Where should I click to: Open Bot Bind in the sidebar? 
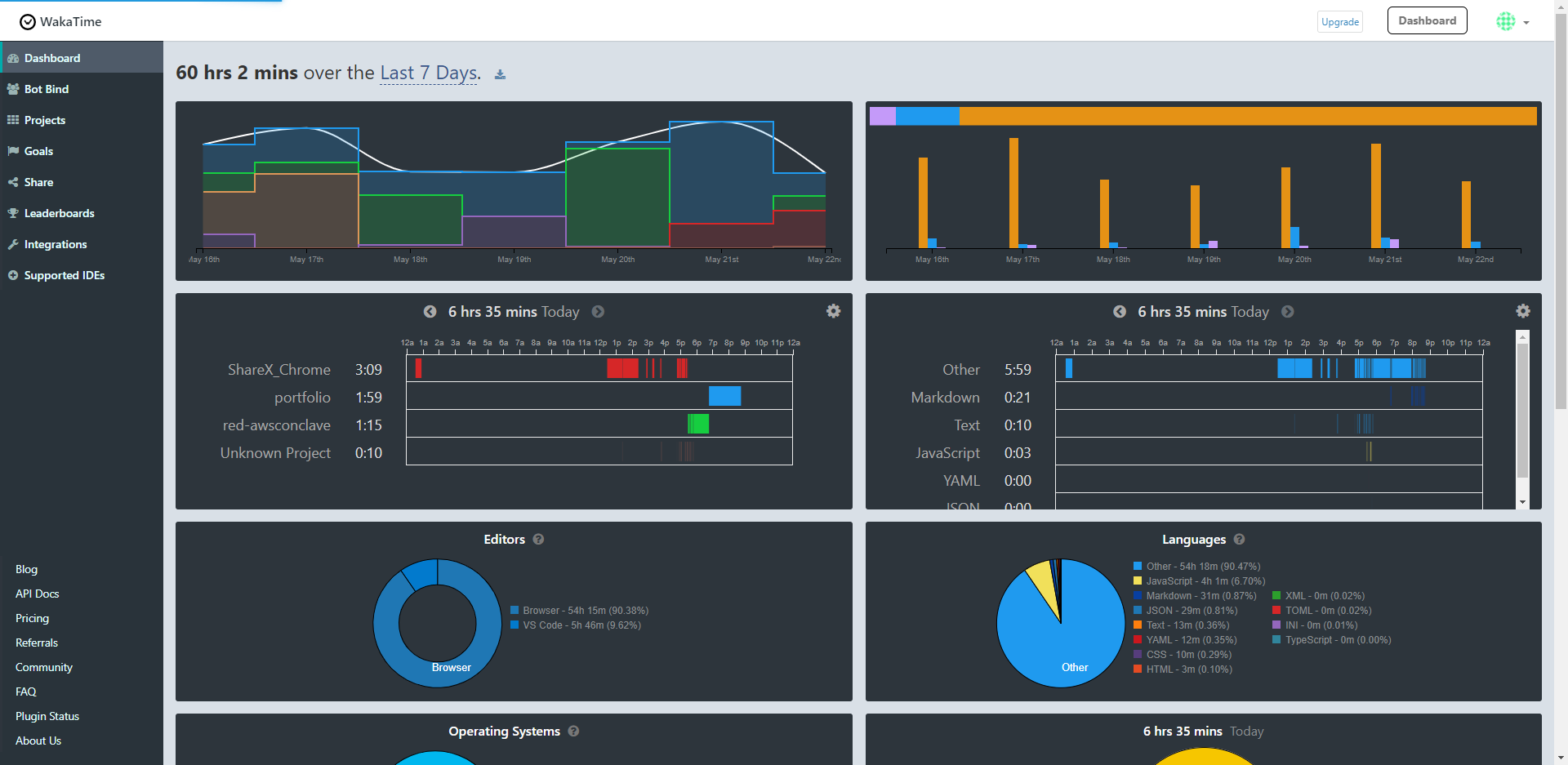82,89
